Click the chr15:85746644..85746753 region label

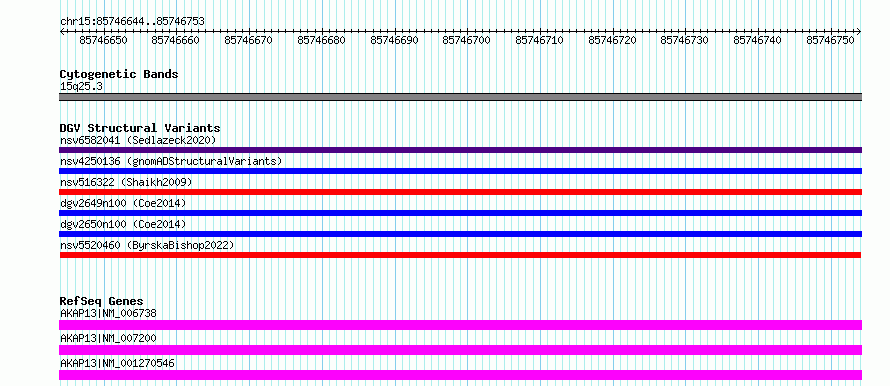pyautogui.click(x=132, y=22)
